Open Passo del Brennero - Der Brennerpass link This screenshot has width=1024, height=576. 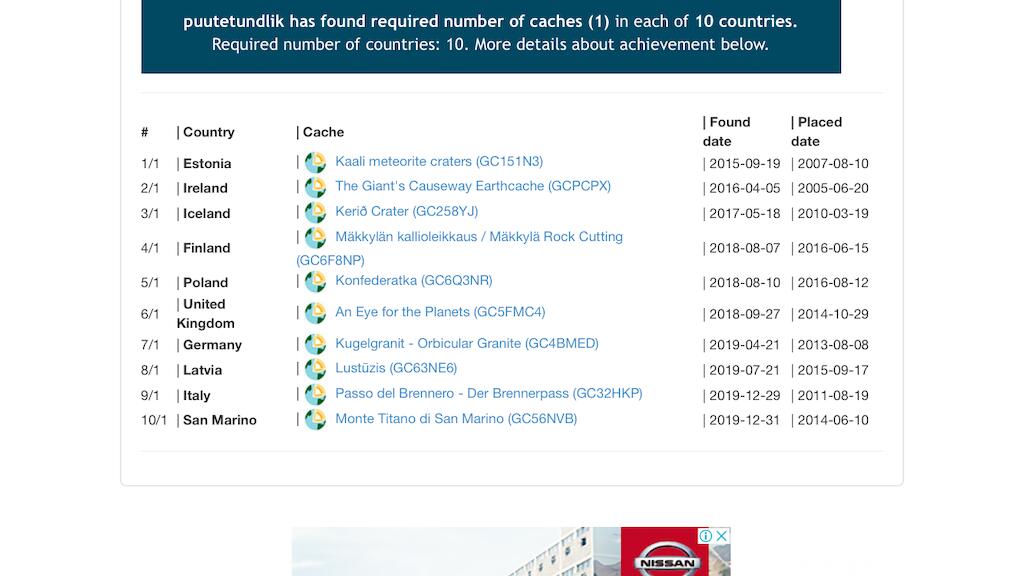[488, 394]
